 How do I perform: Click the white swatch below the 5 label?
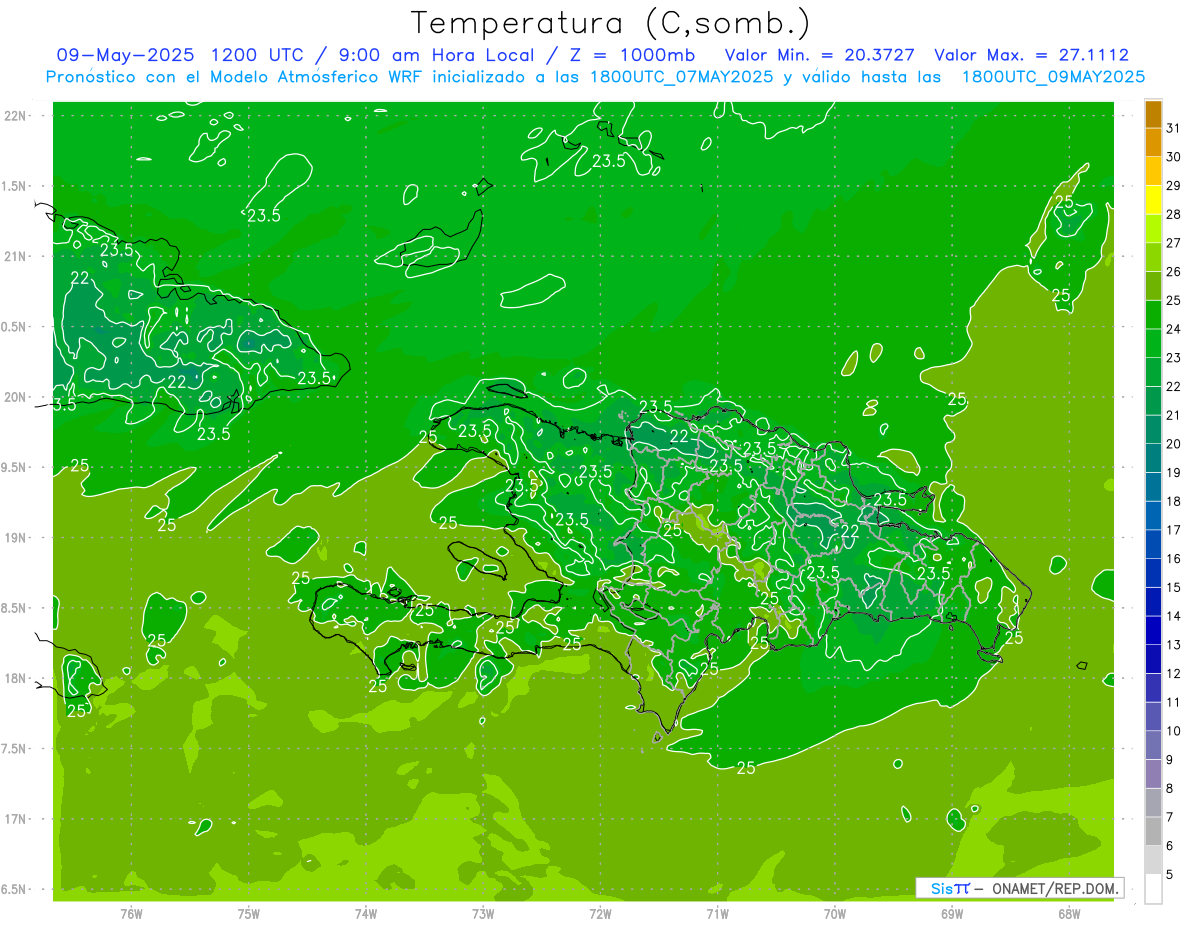tap(1153, 889)
